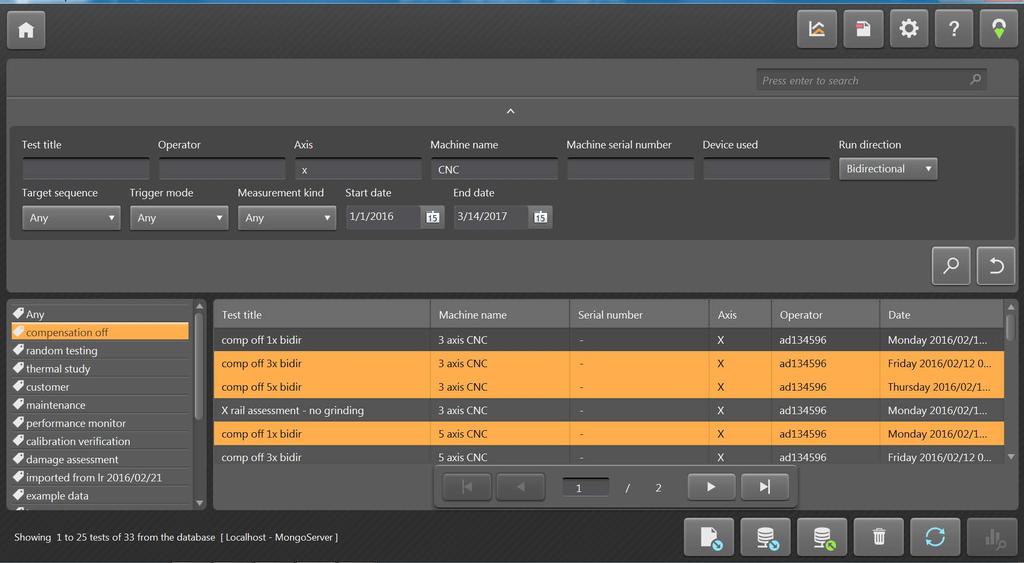This screenshot has width=1024, height=563.
Task: Reset filters with the undo arrow button
Action: (996, 265)
